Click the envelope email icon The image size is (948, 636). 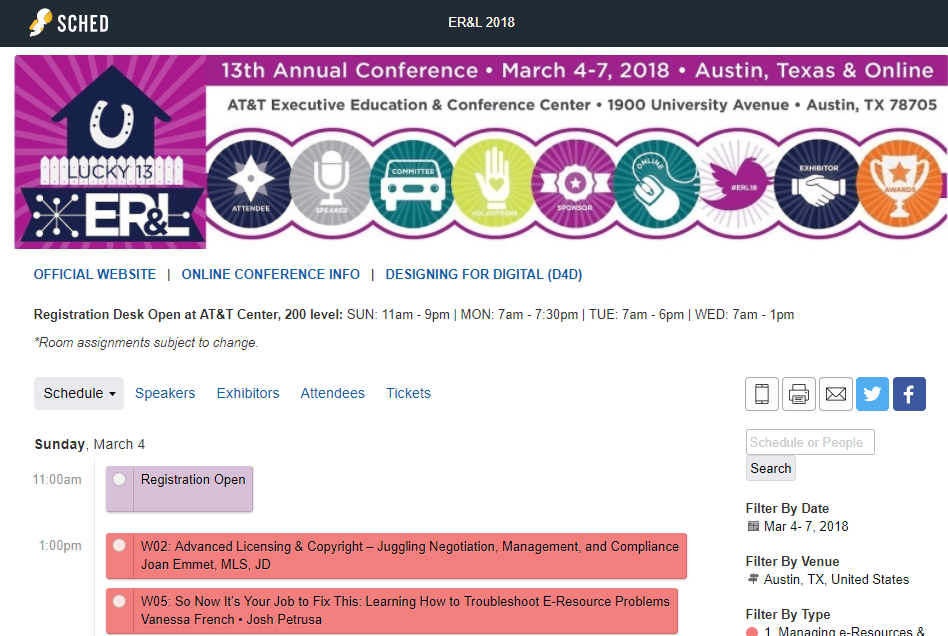pyautogui.click(x=836, y=394)
